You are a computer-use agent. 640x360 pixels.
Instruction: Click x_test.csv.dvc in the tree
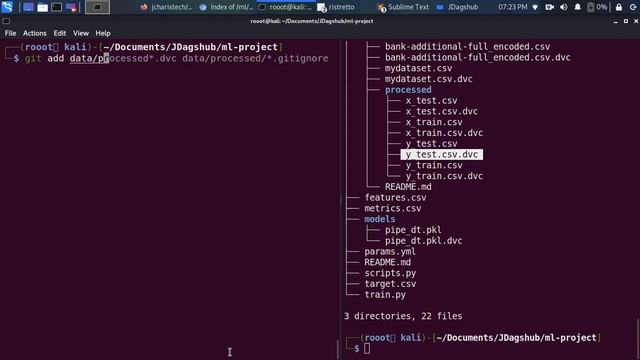tap(442, 111)
